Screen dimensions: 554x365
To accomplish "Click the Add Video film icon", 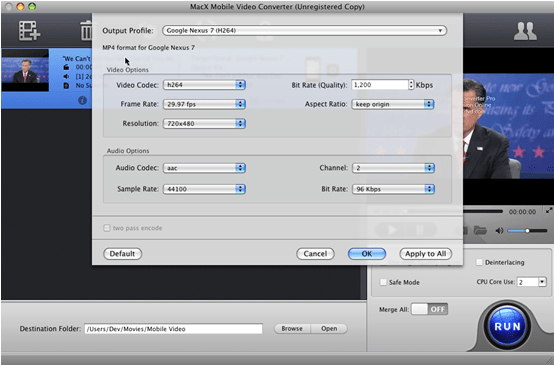I will click(x=29, y=30).
